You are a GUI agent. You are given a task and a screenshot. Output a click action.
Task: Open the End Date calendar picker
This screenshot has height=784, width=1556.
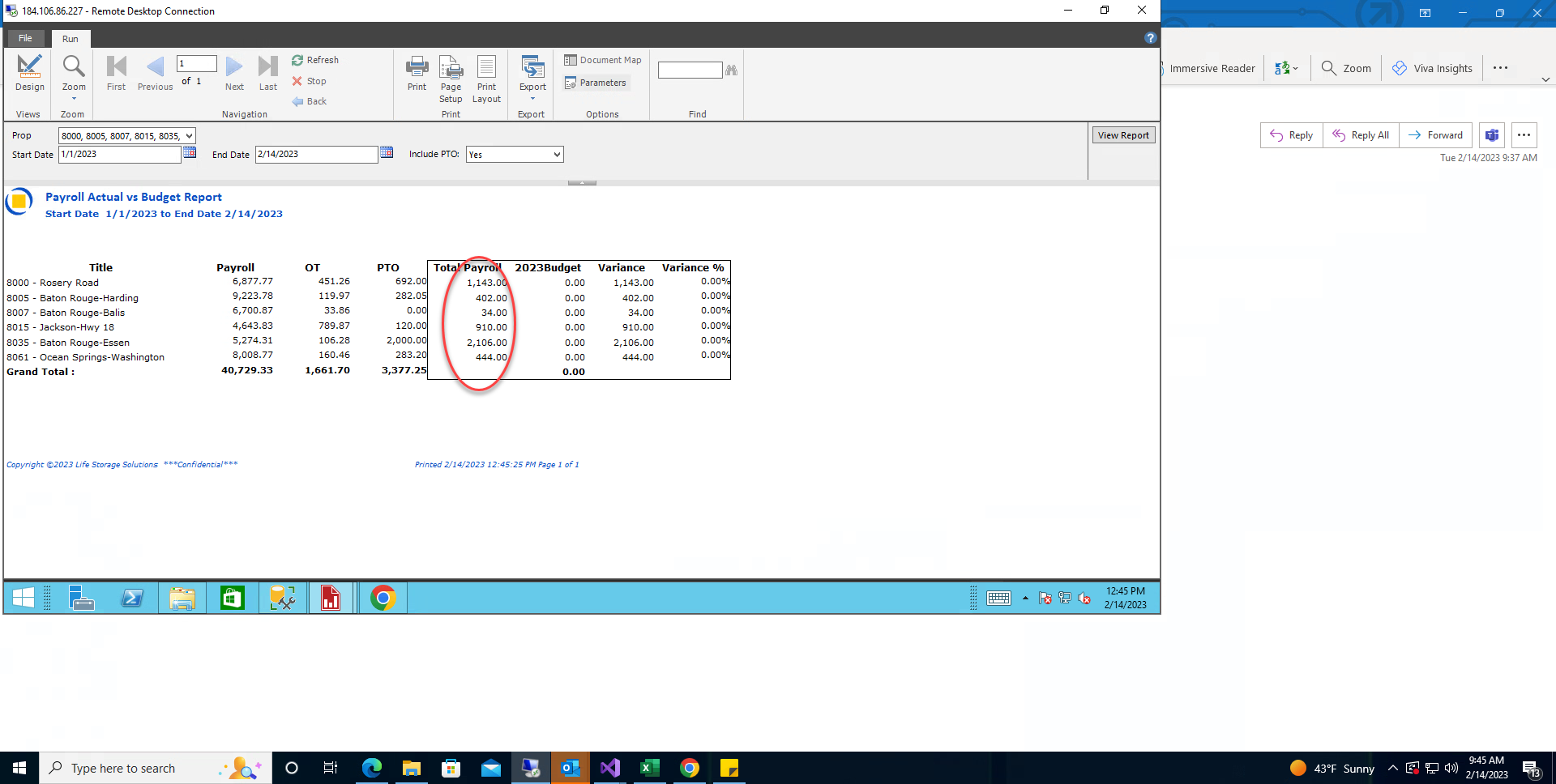coord(387,152)
